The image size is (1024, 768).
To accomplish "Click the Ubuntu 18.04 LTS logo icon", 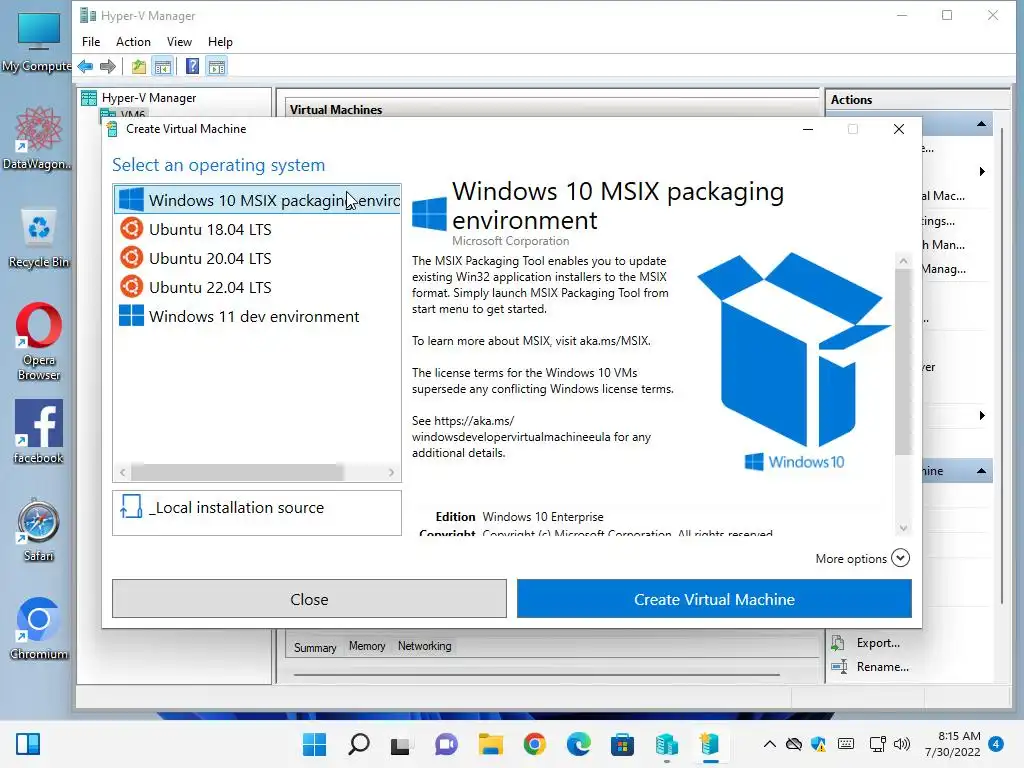I will click(131, 229).
